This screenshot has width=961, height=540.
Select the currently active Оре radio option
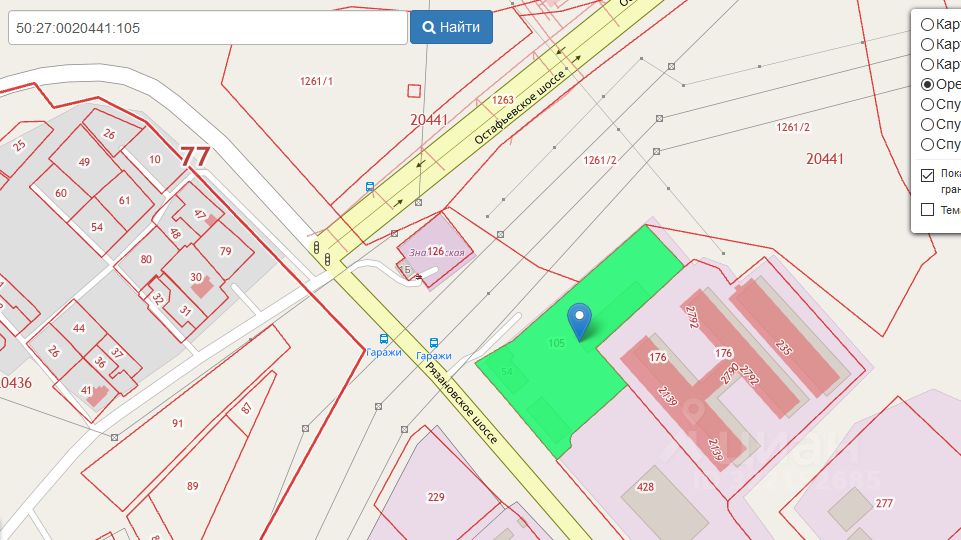click(x=927, y=85)
